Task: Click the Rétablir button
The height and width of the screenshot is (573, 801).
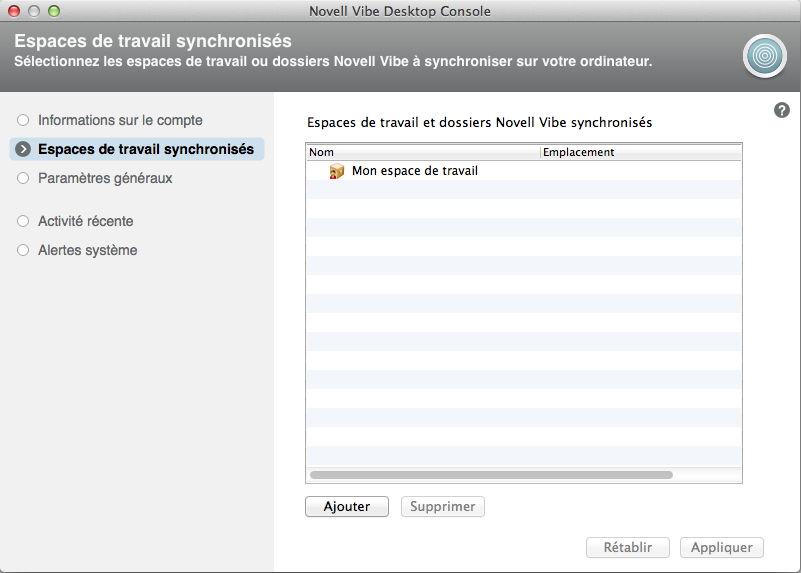Action: tap(627, 548)
